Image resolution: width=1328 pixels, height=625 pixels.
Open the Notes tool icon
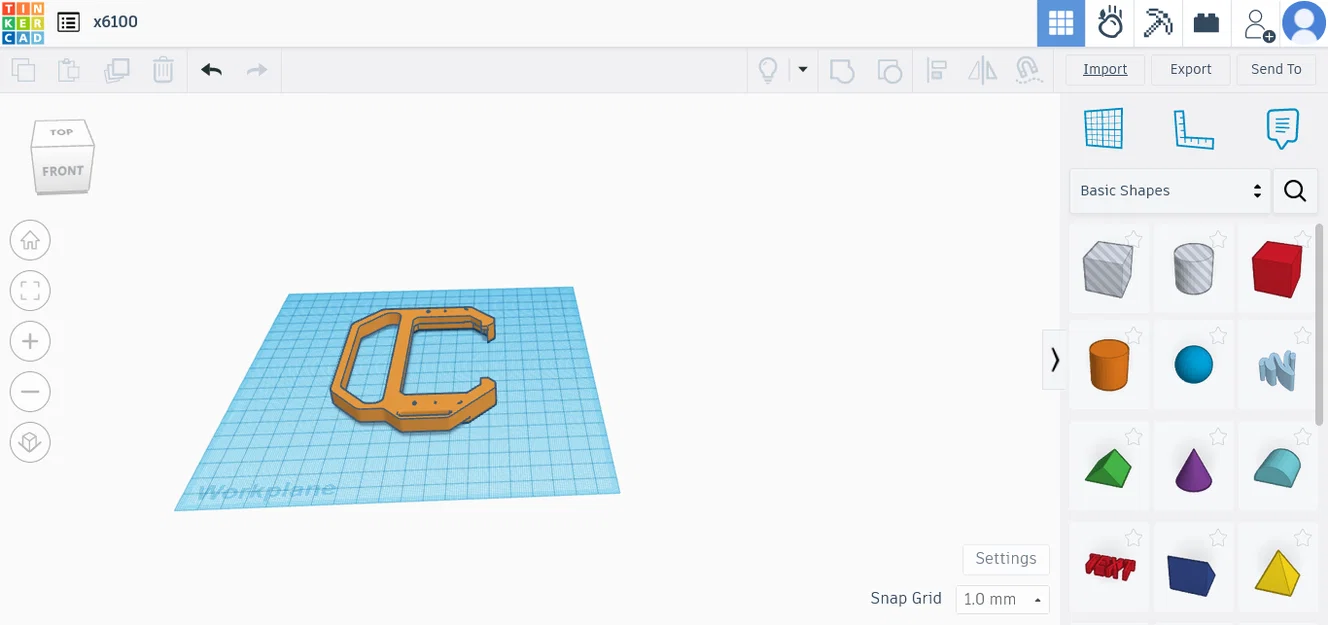tap(1282, 129)
